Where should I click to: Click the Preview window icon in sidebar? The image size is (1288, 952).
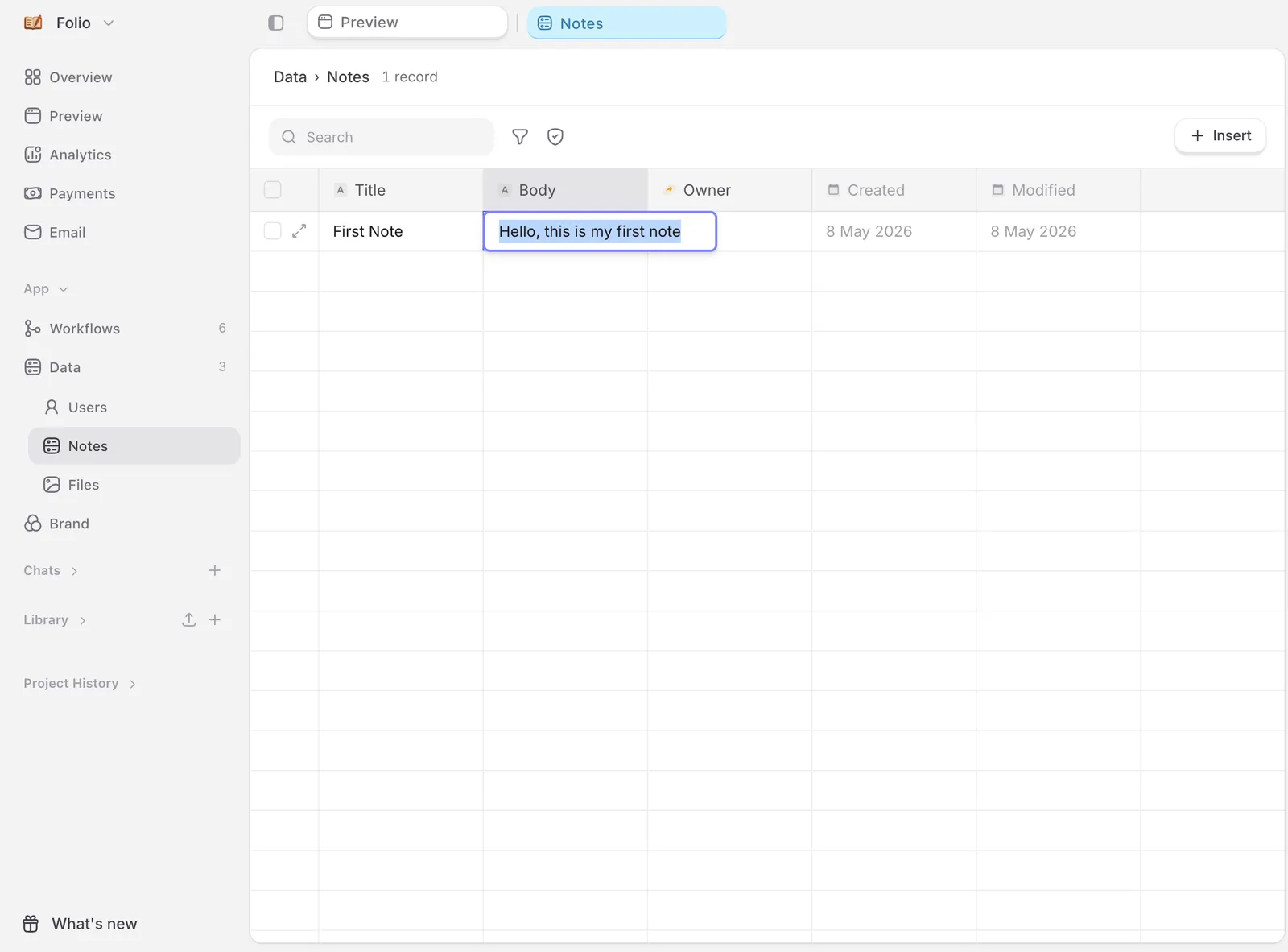tap(32, 116)
